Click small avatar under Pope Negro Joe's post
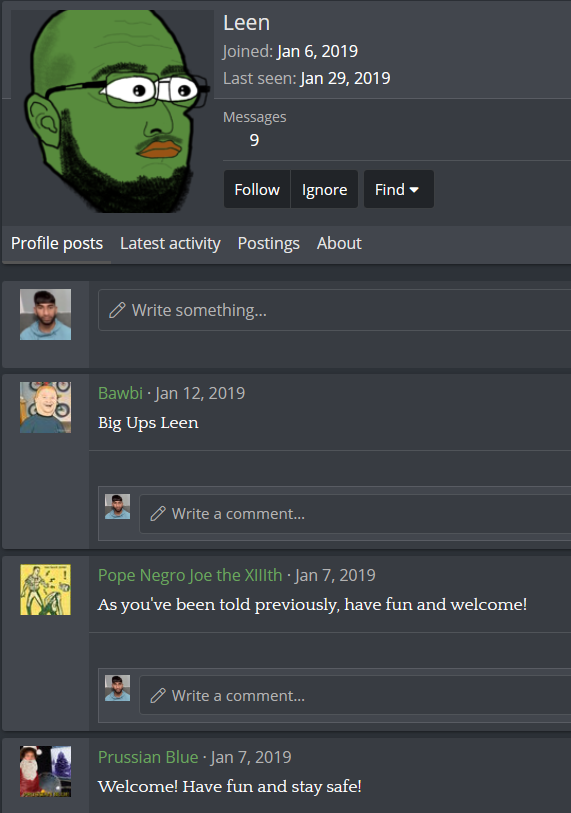This screenshot has width=571, height=813. point(118,688)
